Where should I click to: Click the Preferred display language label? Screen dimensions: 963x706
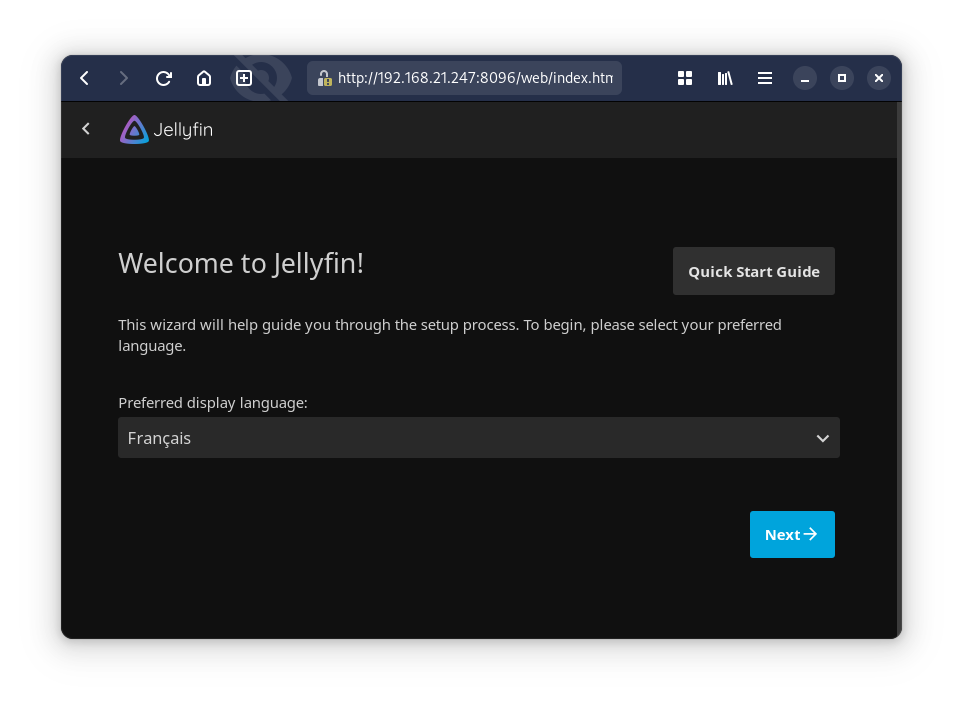coord(212,403)
